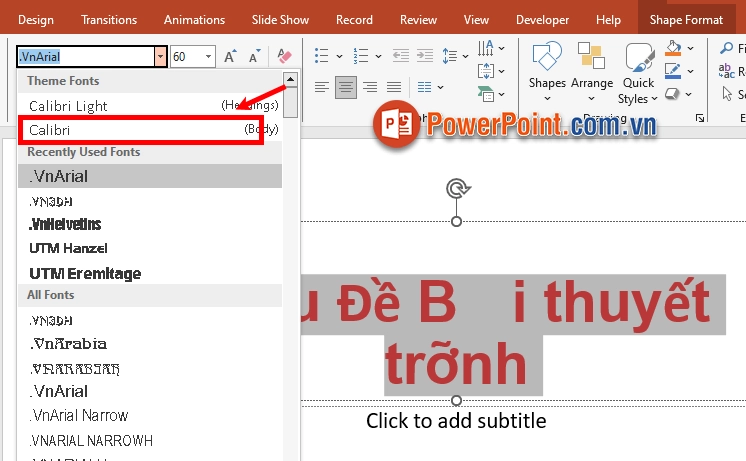Image resolution: width=746 pixels, height=461 pixels.
Task: Choose UTM Hanzel font
Action: (x=149, y=248)
